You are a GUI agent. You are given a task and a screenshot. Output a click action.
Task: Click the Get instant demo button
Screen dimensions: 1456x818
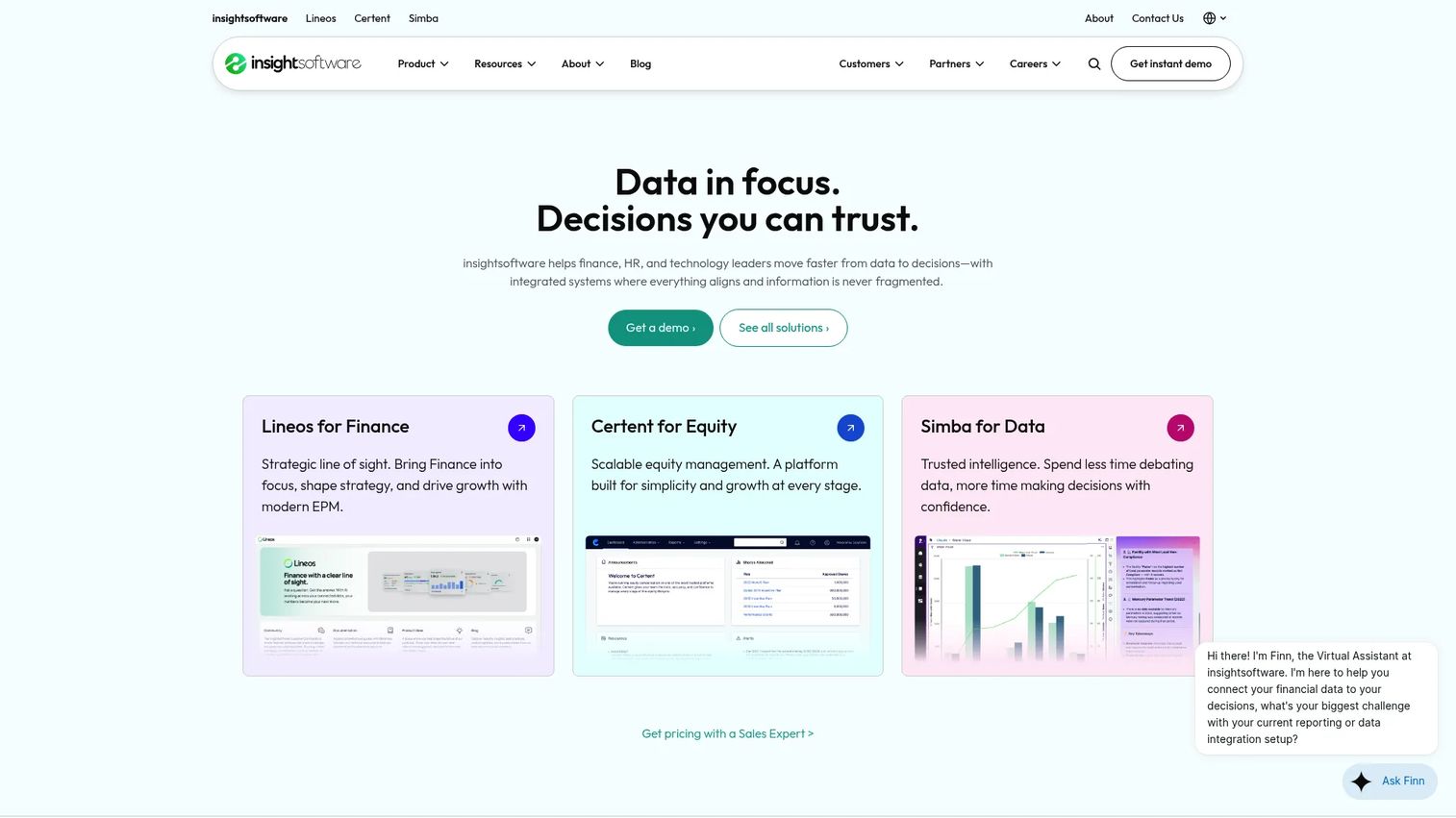click(x=1170, y=64)
